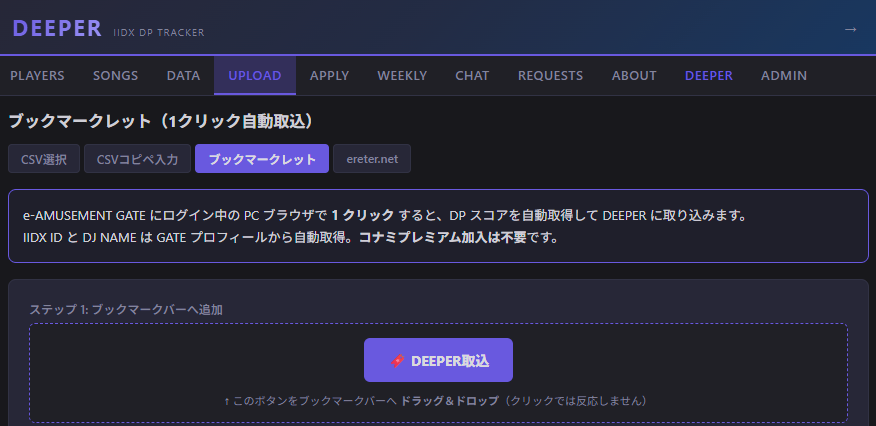The height and width of the screenshot is (426, 876).
Task: Go to the ADMIN tab
Action: pos(784,75)
